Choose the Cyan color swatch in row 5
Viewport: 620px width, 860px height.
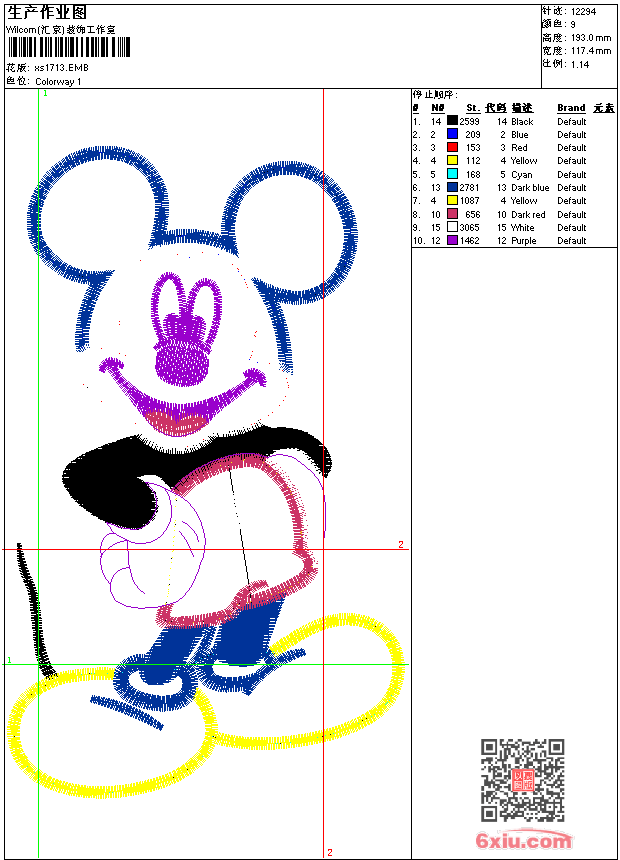click(452, 174)
